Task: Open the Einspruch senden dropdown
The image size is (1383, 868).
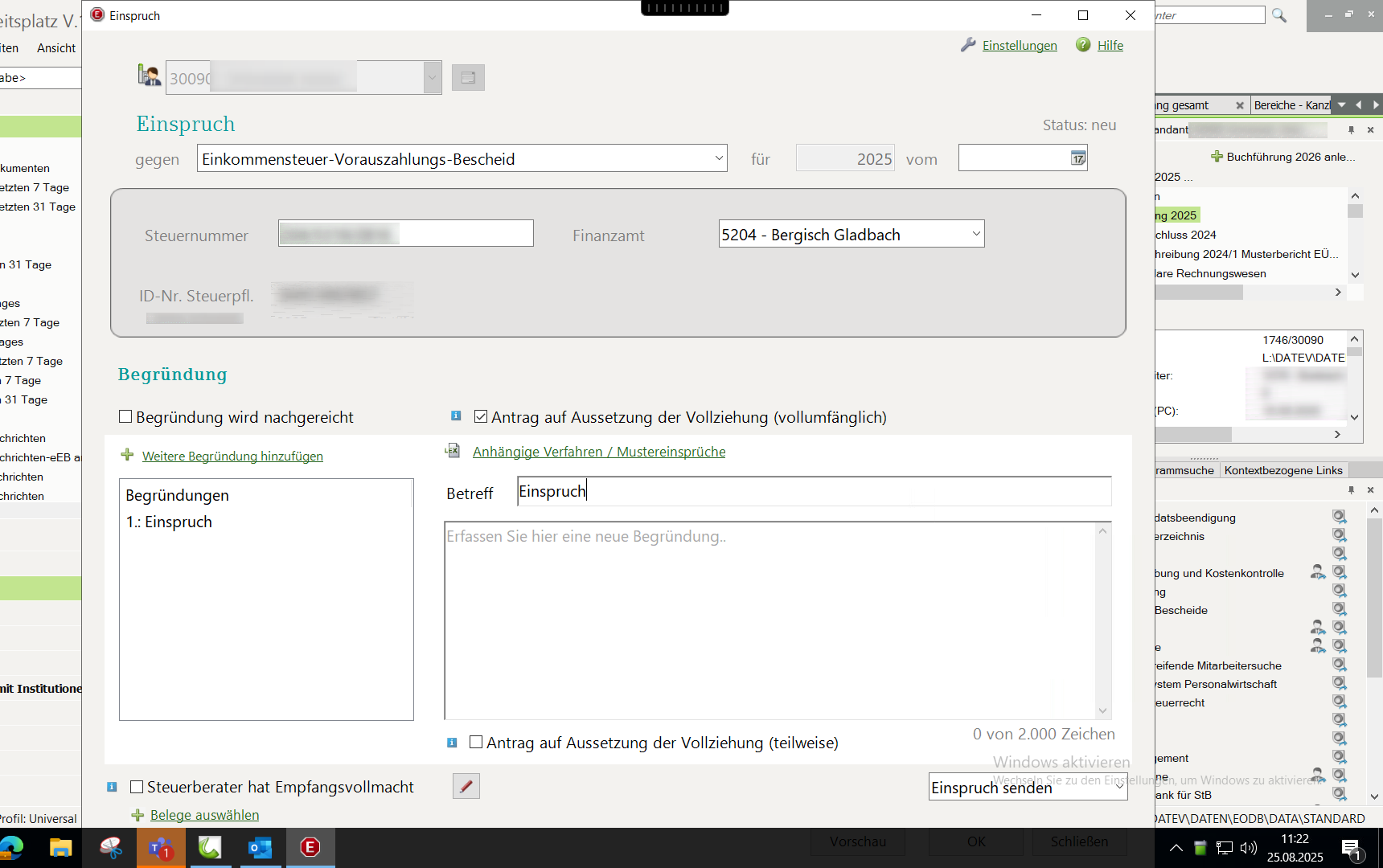Action: pyautogui.click(x=1118, y=787)
